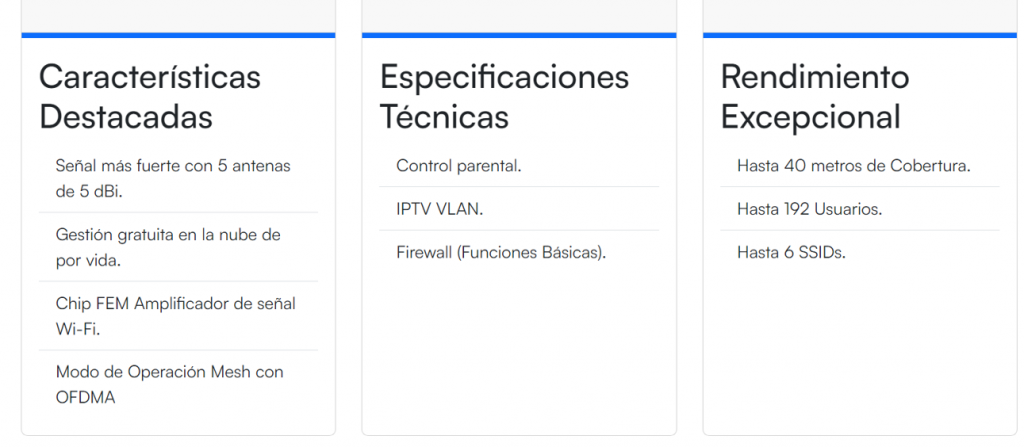
Task: Click the Especificaciones Técnicas heading
Action: click(504, 97)
